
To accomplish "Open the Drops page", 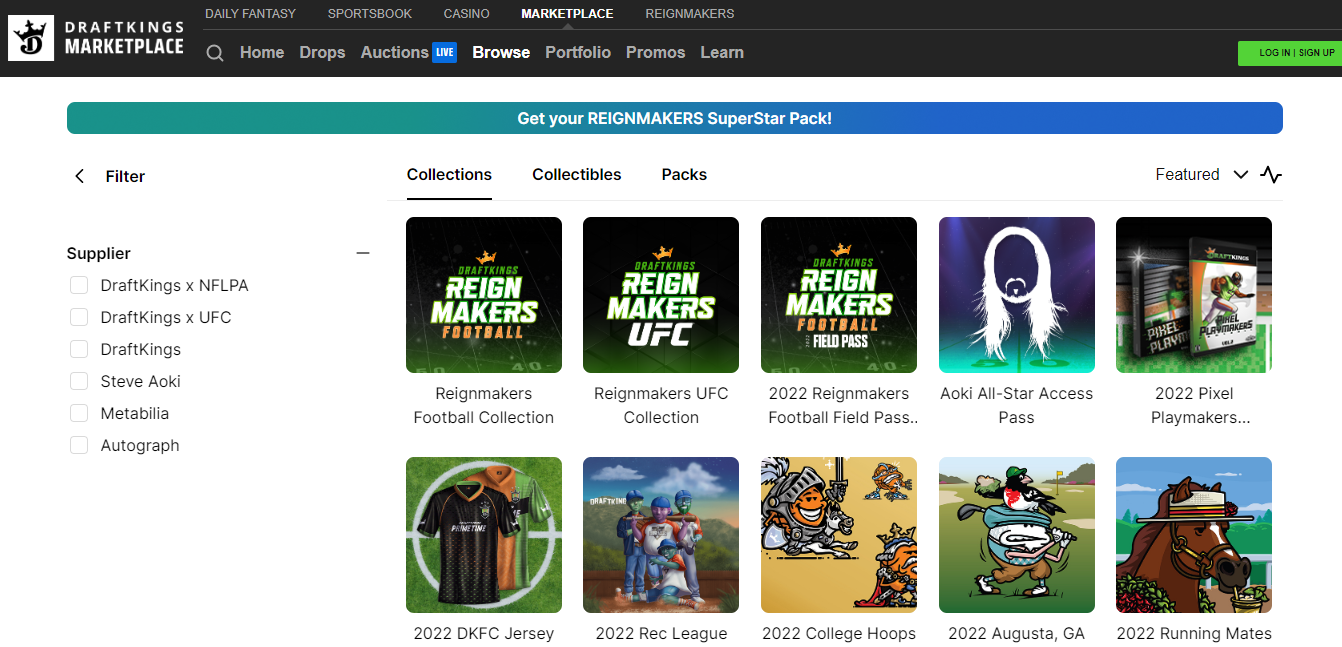I will pos(322,53).
